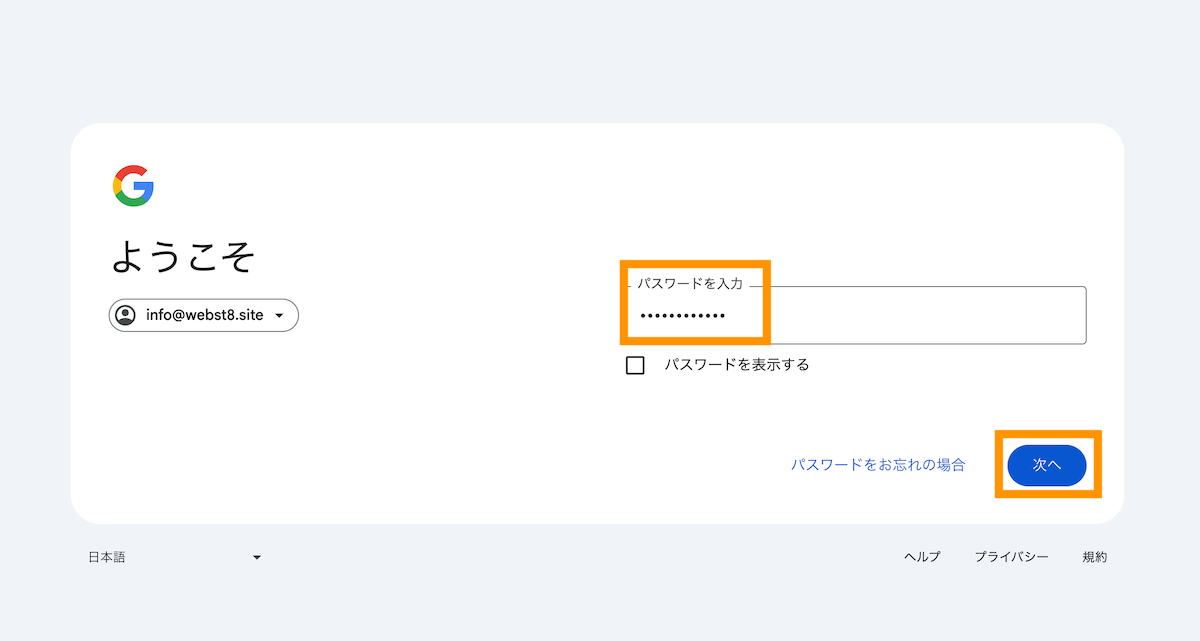This screenshot has height=641, width=1200.
Task: Open the ヘルプ footer link
Action: point(922,557)
